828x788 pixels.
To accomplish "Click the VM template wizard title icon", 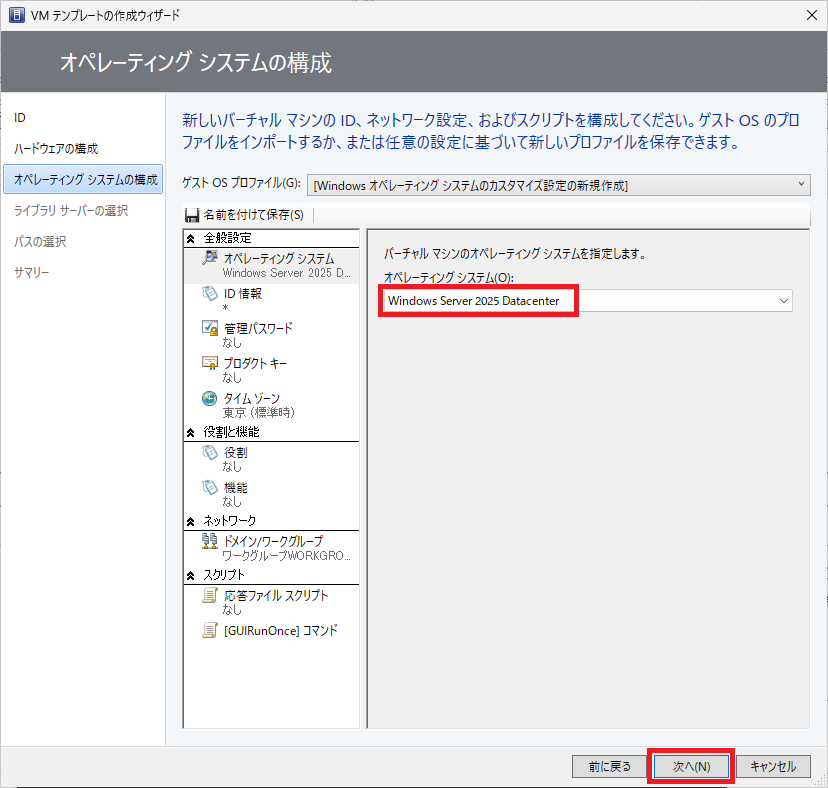I will click(17, 15).
